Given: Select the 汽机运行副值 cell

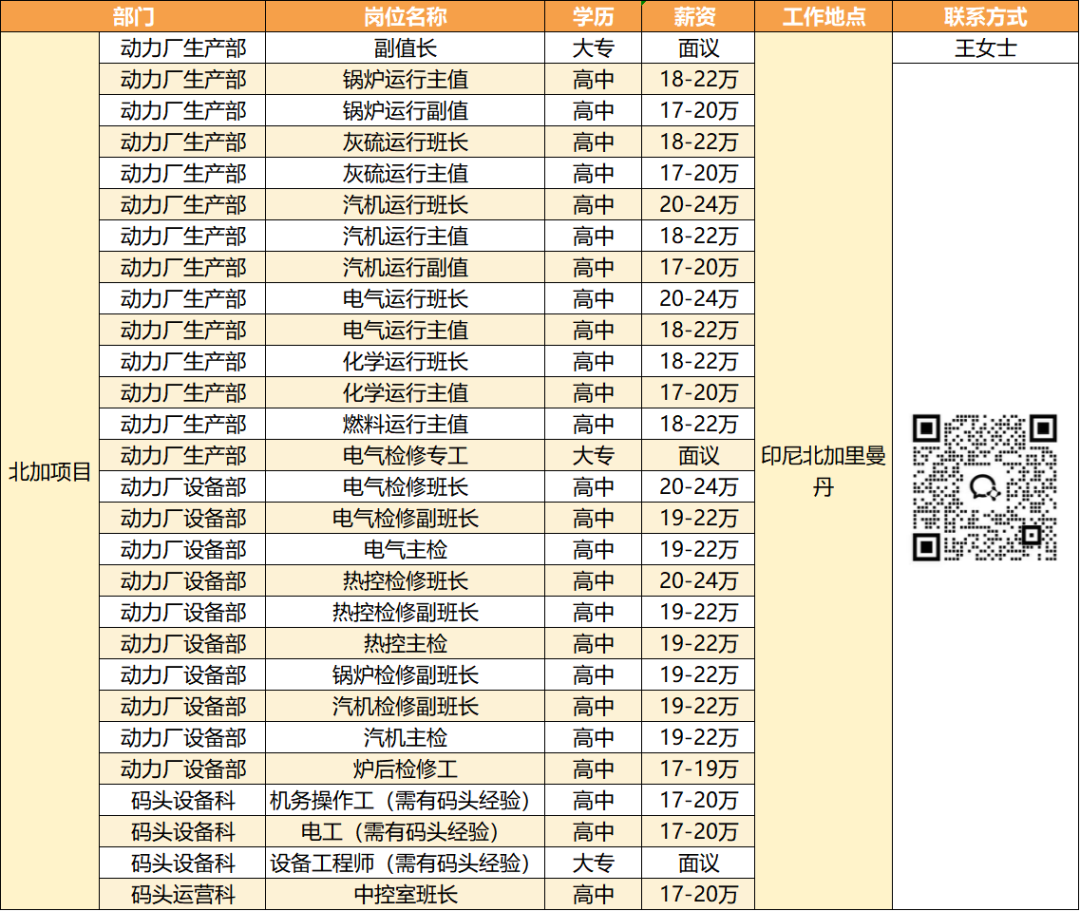Looking at the screenshot, I should point(405,267).
